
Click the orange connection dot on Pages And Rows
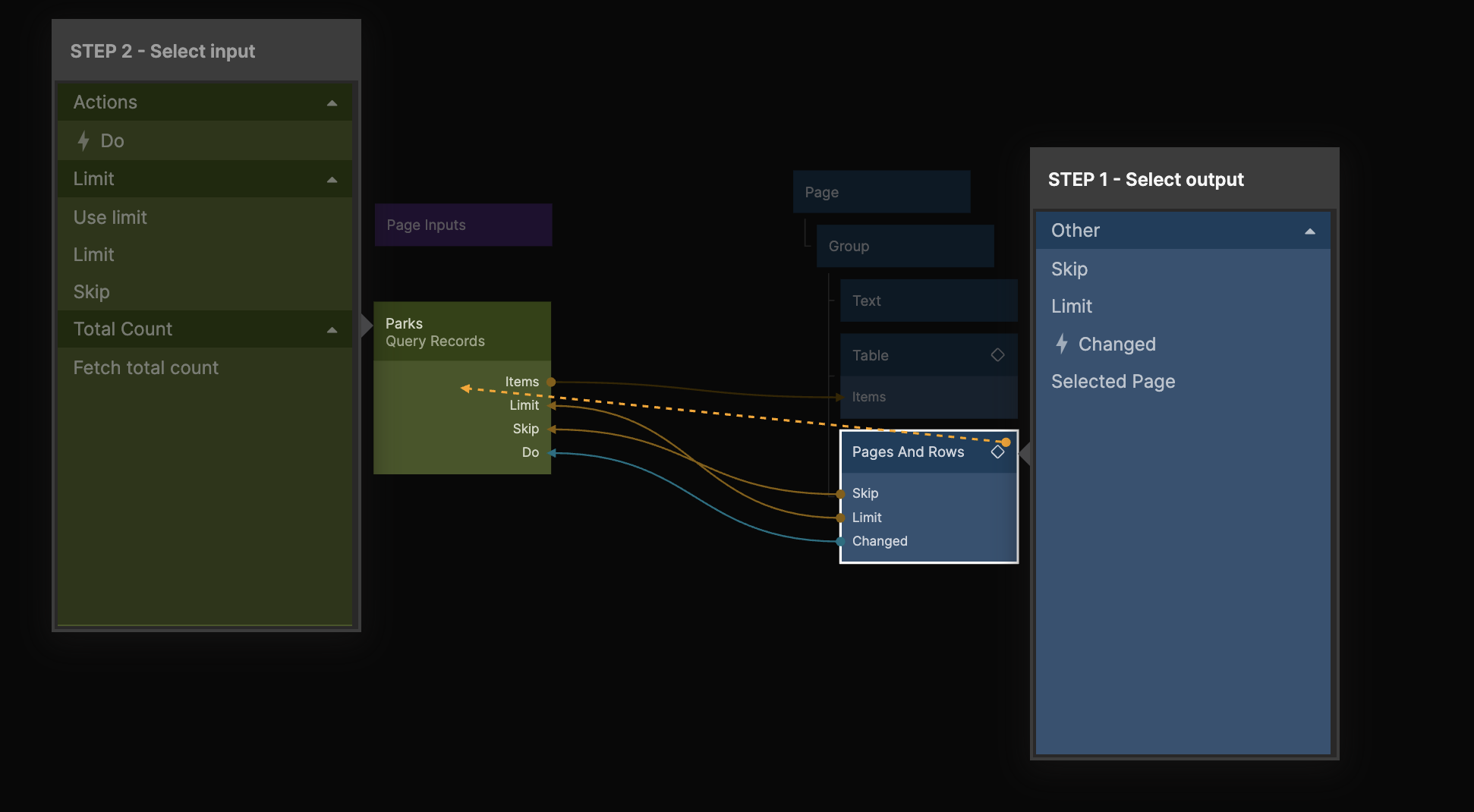[1006, 442]
